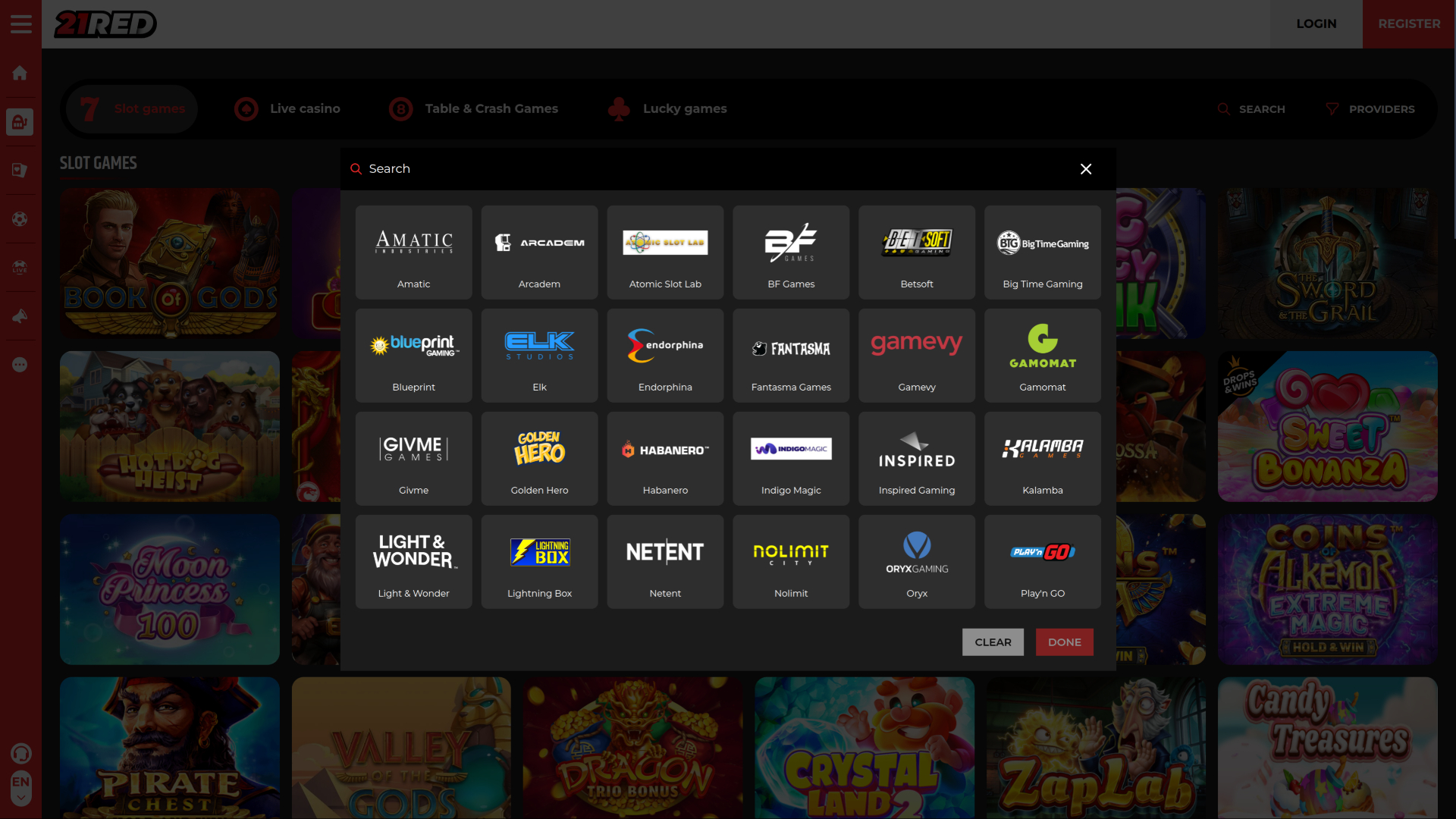
Task: Click the promotions megaphone icon in sidebar
Action: [x=20, y=316]
